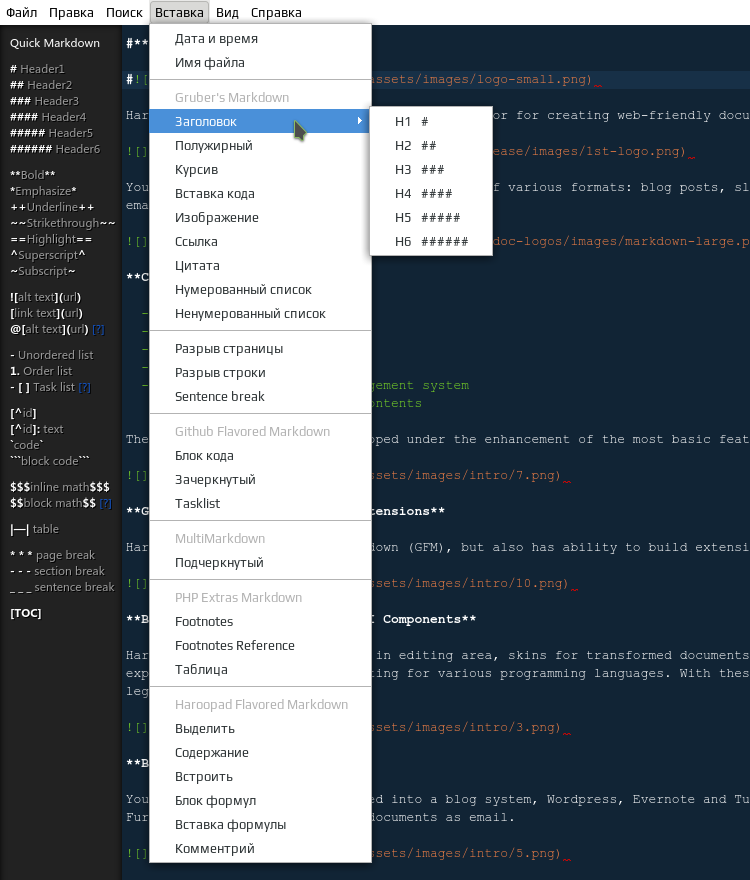Click the editor text line about creating web-friendly documents
This screenshot has height=880, width=750.
(x=621, y=115)
